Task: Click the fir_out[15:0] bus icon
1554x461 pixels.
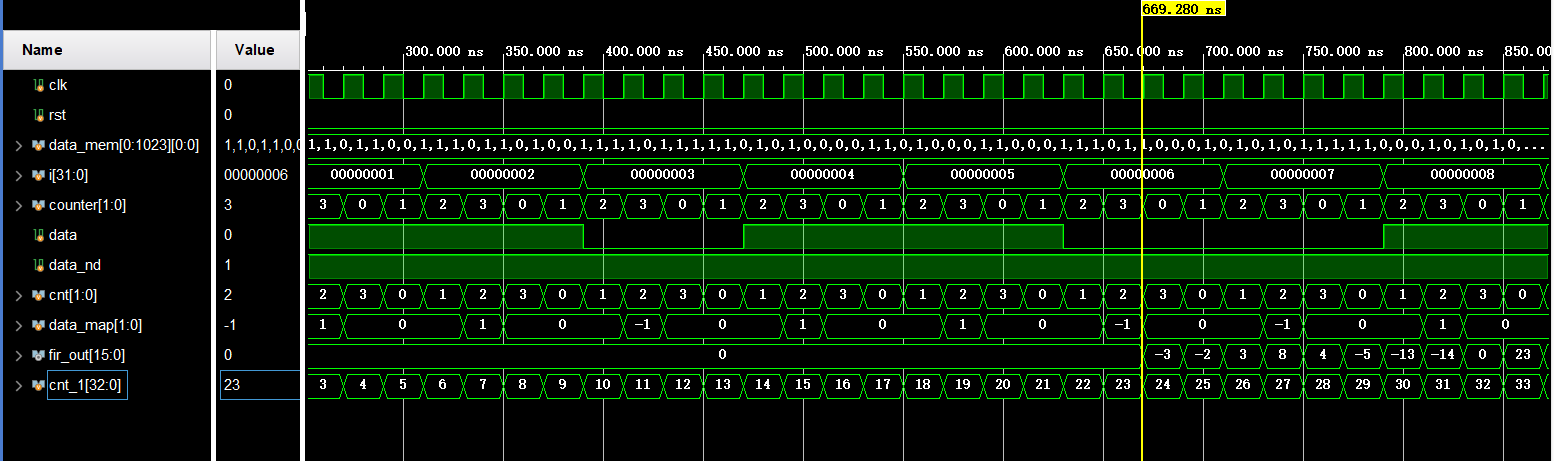Action: tap(39, 355)
